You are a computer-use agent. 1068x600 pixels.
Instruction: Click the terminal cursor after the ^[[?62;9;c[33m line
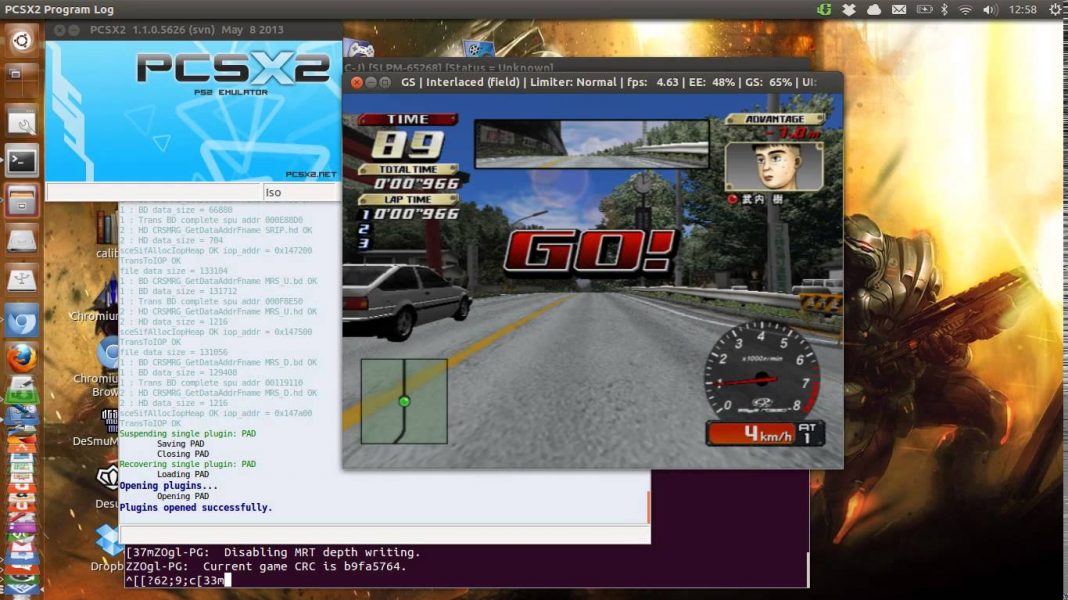click(x=228, y=580)
